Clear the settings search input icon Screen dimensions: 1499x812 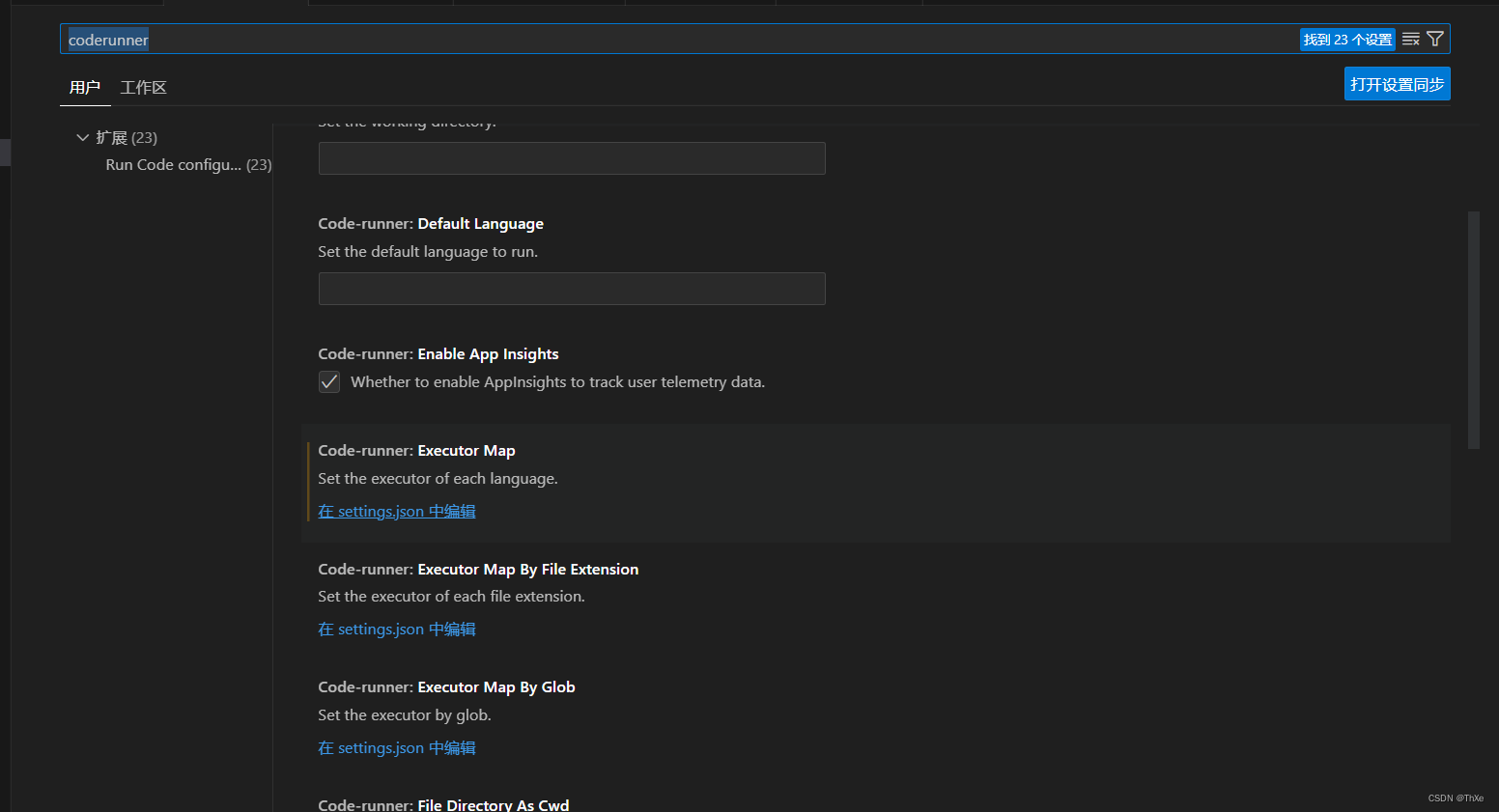point(1411,40)
